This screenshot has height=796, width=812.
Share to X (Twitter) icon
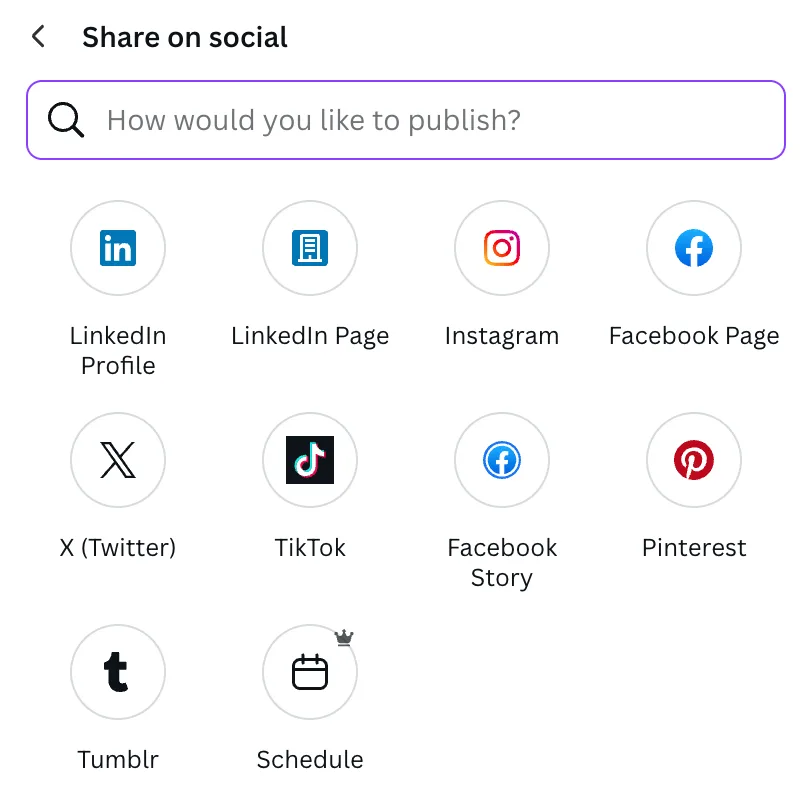pyautogui.click(x=118, y=460)
